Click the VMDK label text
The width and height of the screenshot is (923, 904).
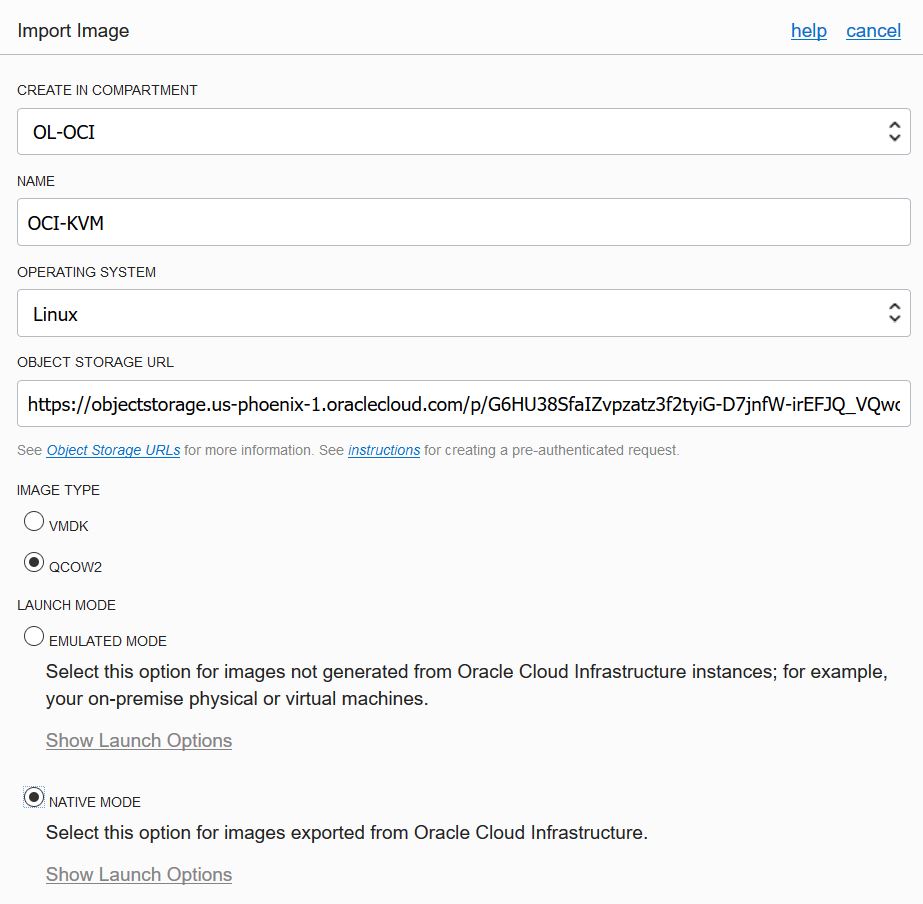click(69, 526)
